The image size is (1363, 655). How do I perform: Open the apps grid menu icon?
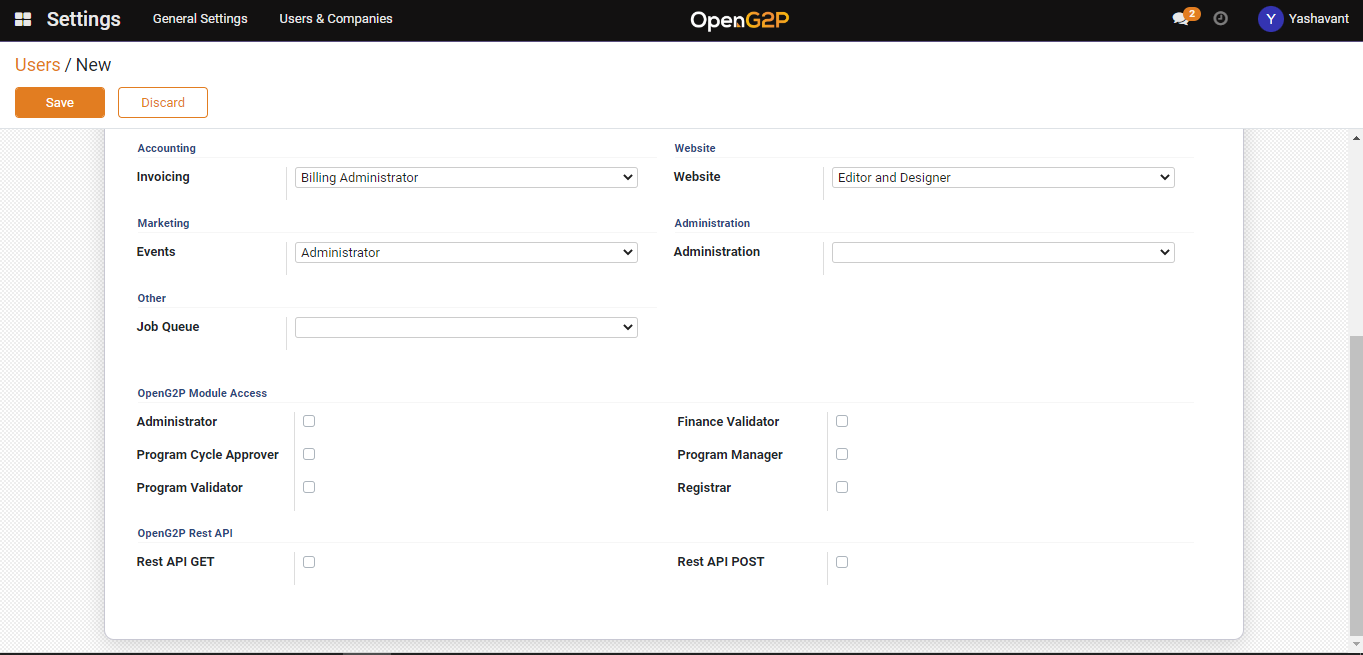click(23, 19)
